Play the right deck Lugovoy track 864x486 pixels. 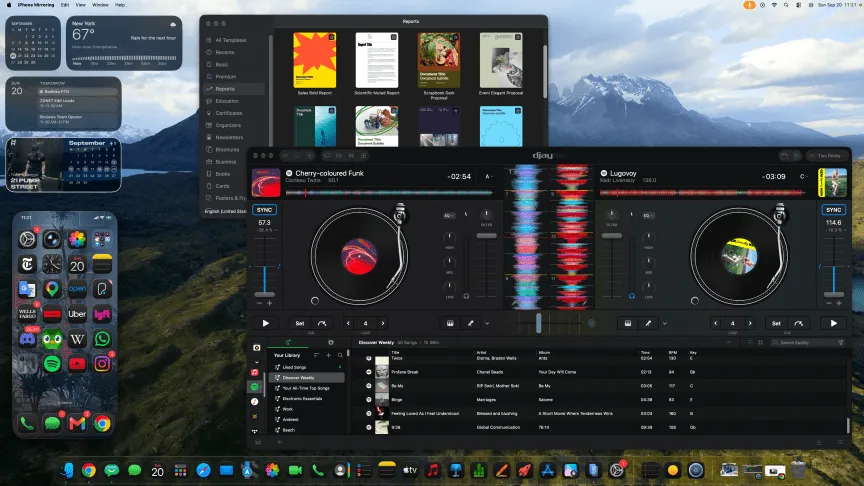tap(833, 323)
